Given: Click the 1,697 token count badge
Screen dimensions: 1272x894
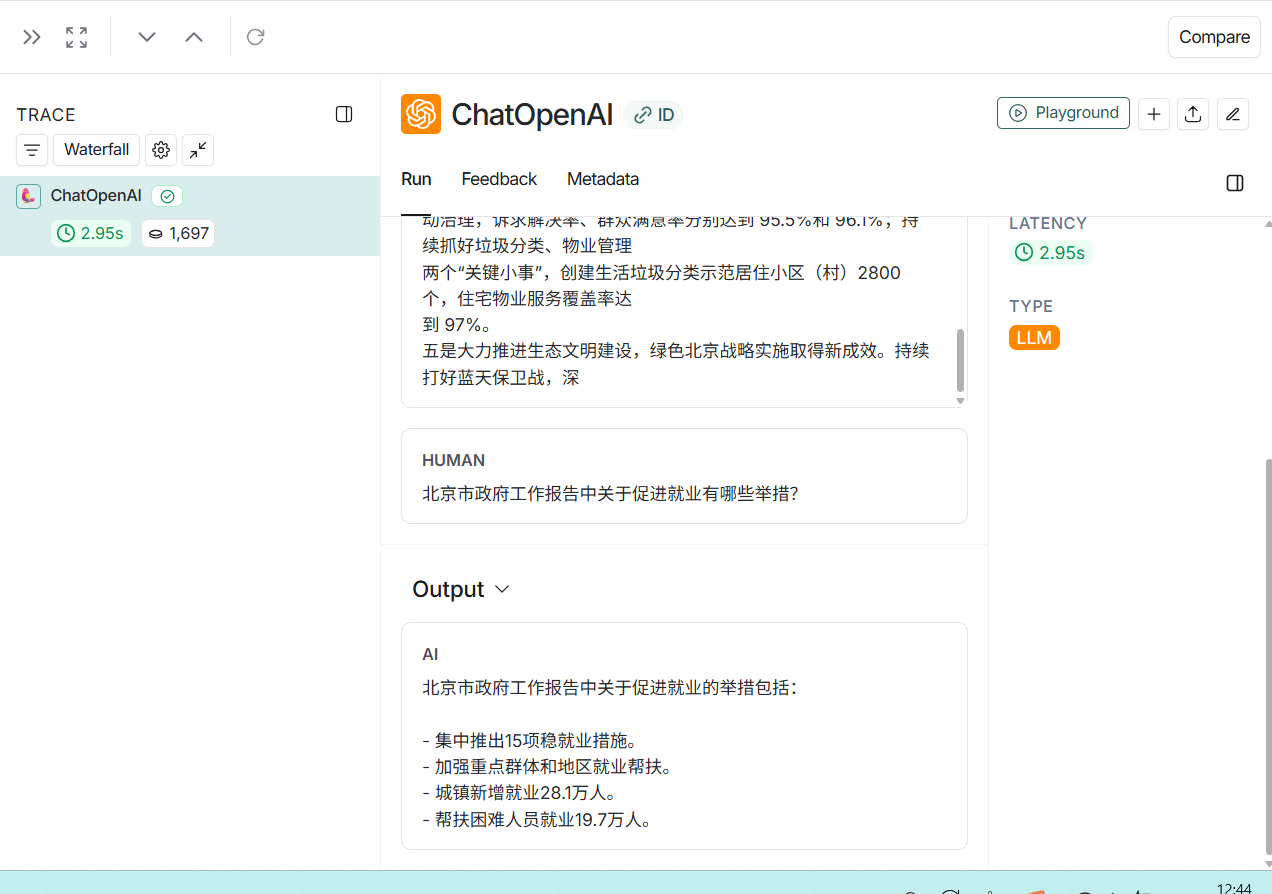Looking at the screenshot, I should click(x=178, y=234).
